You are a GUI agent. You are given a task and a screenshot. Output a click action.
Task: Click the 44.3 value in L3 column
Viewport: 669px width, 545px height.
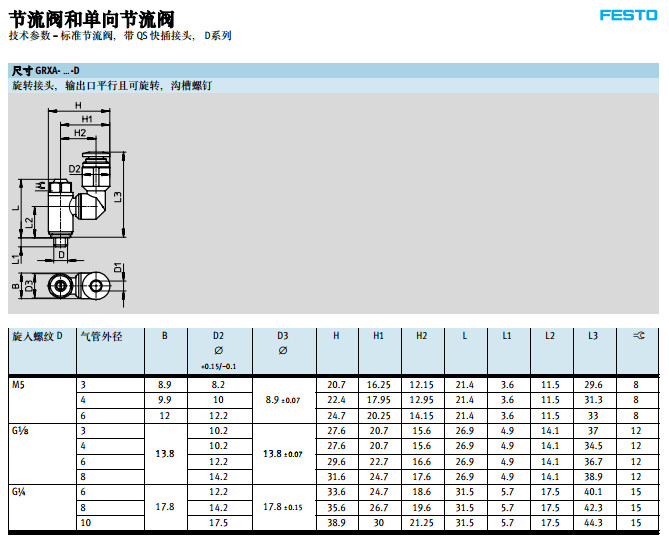[594, 523]
